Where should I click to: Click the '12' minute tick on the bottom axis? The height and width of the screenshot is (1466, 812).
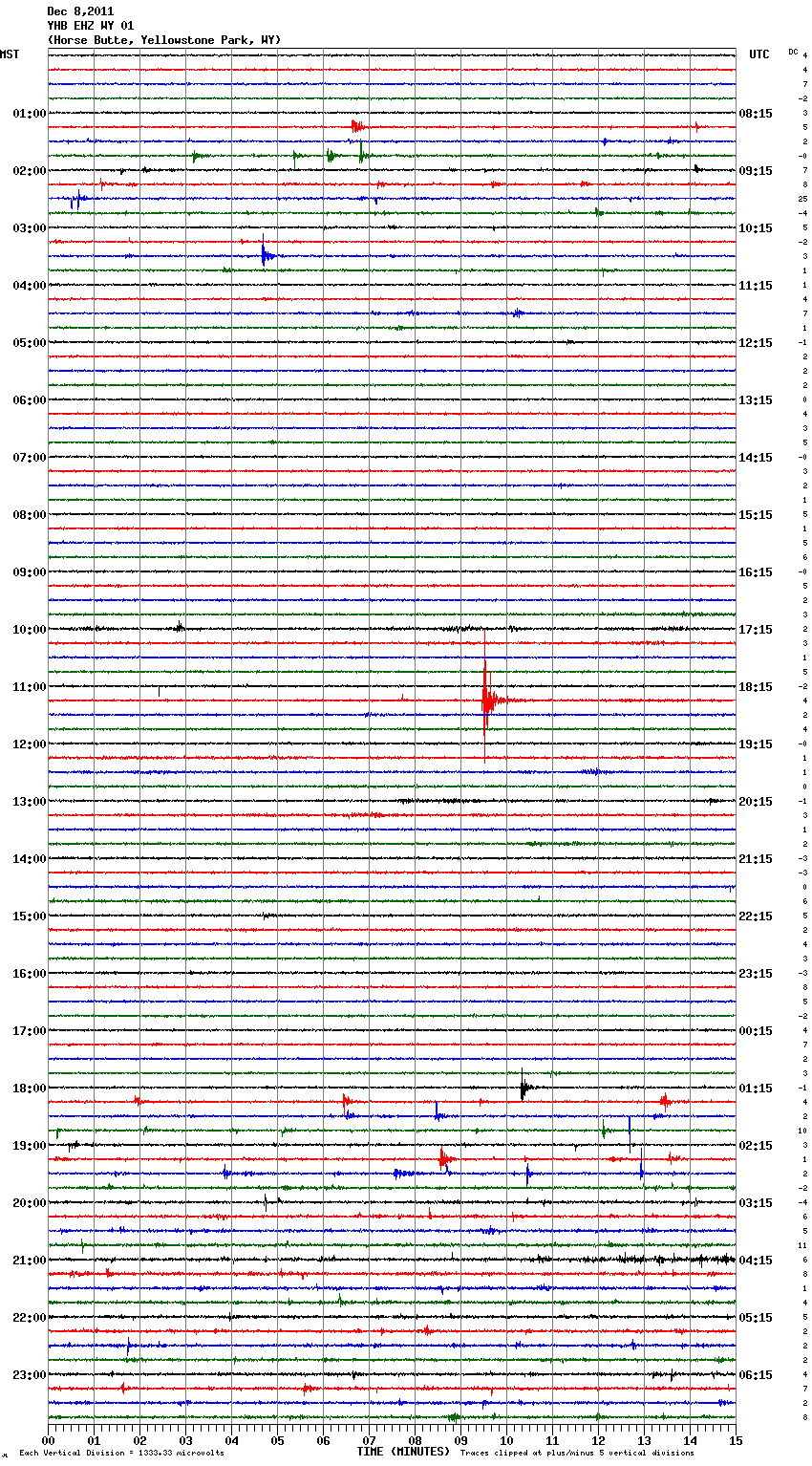tap(598, 1440)
